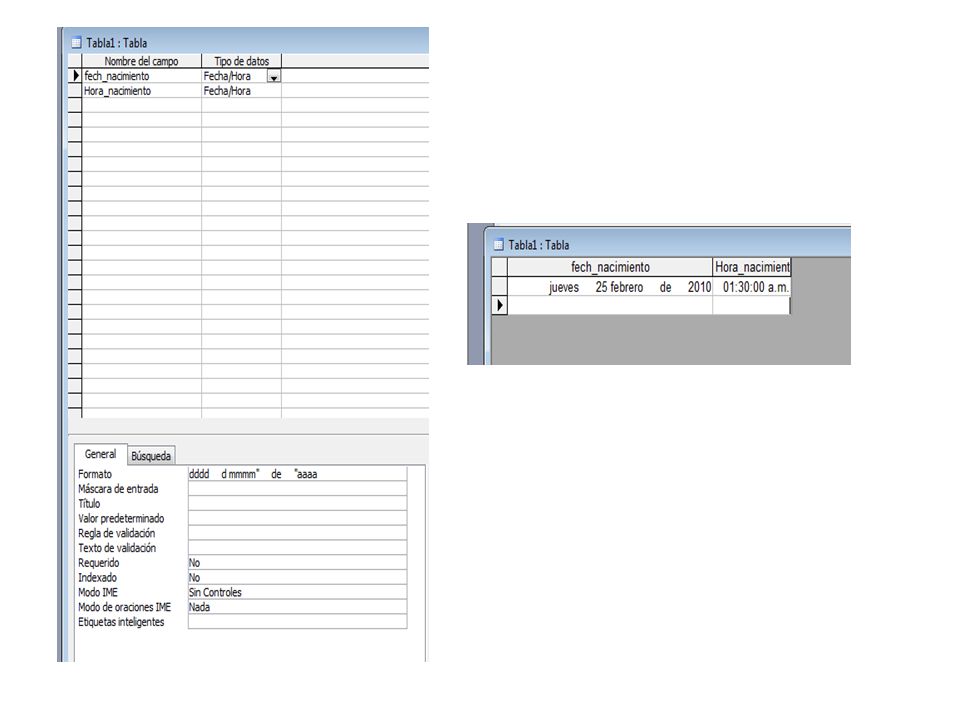
Task: Switch to the Búsqueda tab
Action: pos(151,456)
